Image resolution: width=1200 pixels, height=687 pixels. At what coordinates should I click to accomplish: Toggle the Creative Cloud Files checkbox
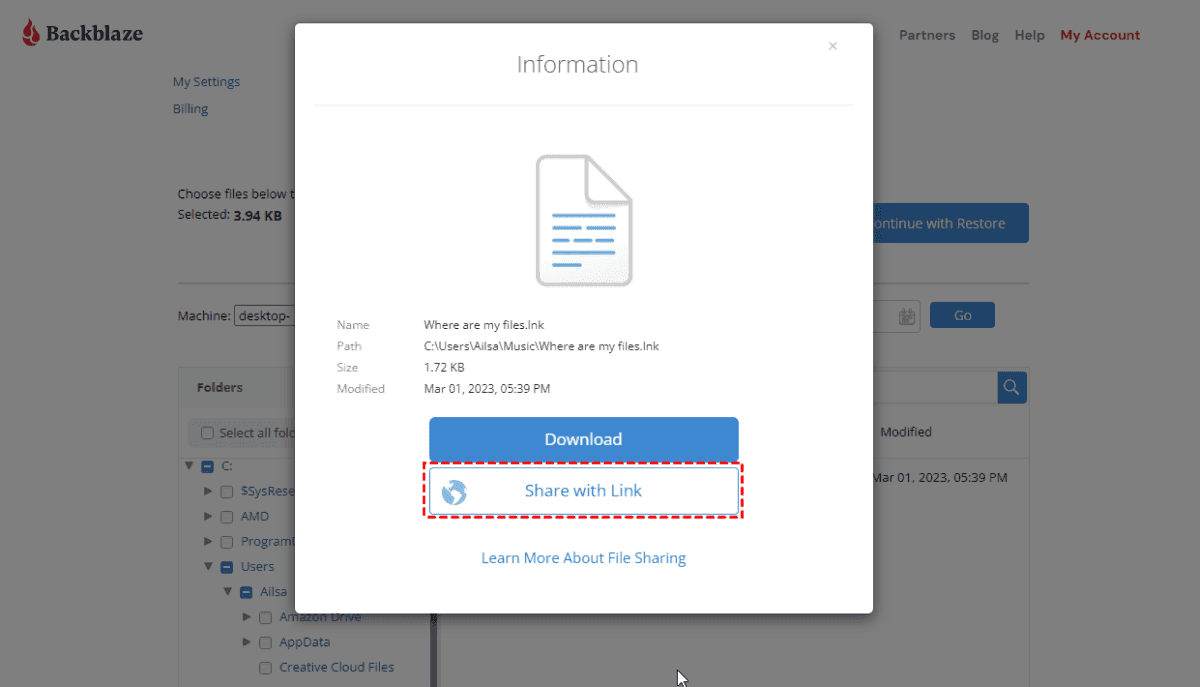(265, 668)
